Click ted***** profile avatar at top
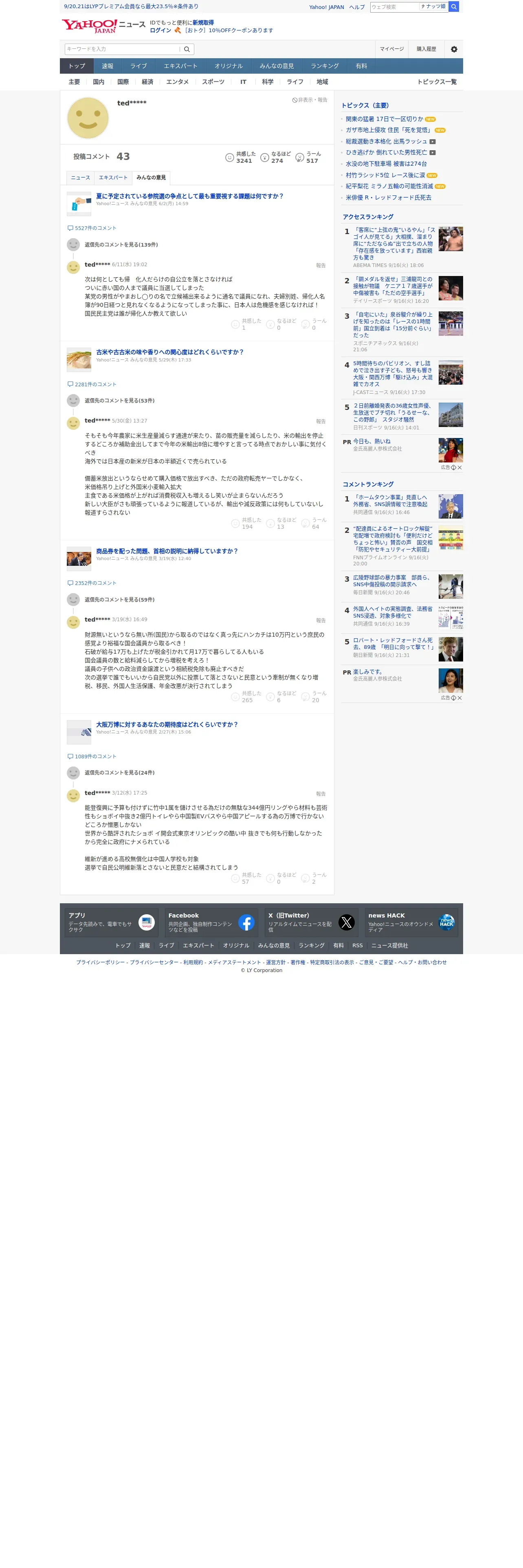 pos(88,118)
